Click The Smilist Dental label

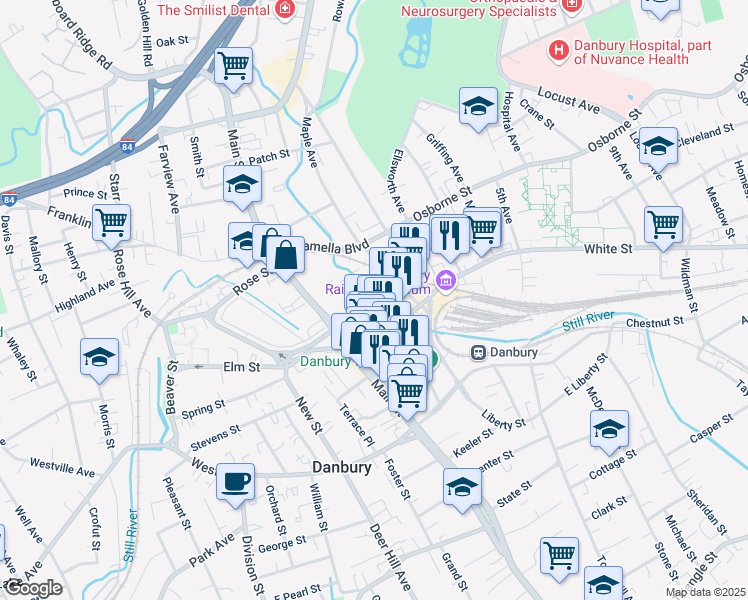[x=213, y=10]
